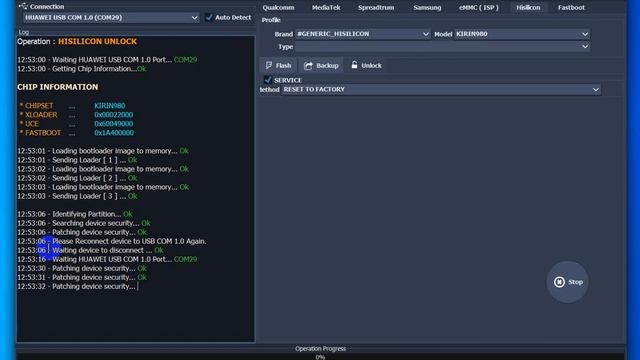Open the Qualcomm tab
640x360 pixels.
(278, 7)
